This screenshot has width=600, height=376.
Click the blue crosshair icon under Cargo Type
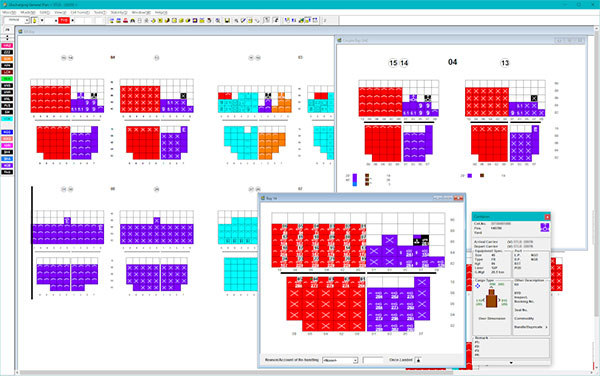pos(478,286)
